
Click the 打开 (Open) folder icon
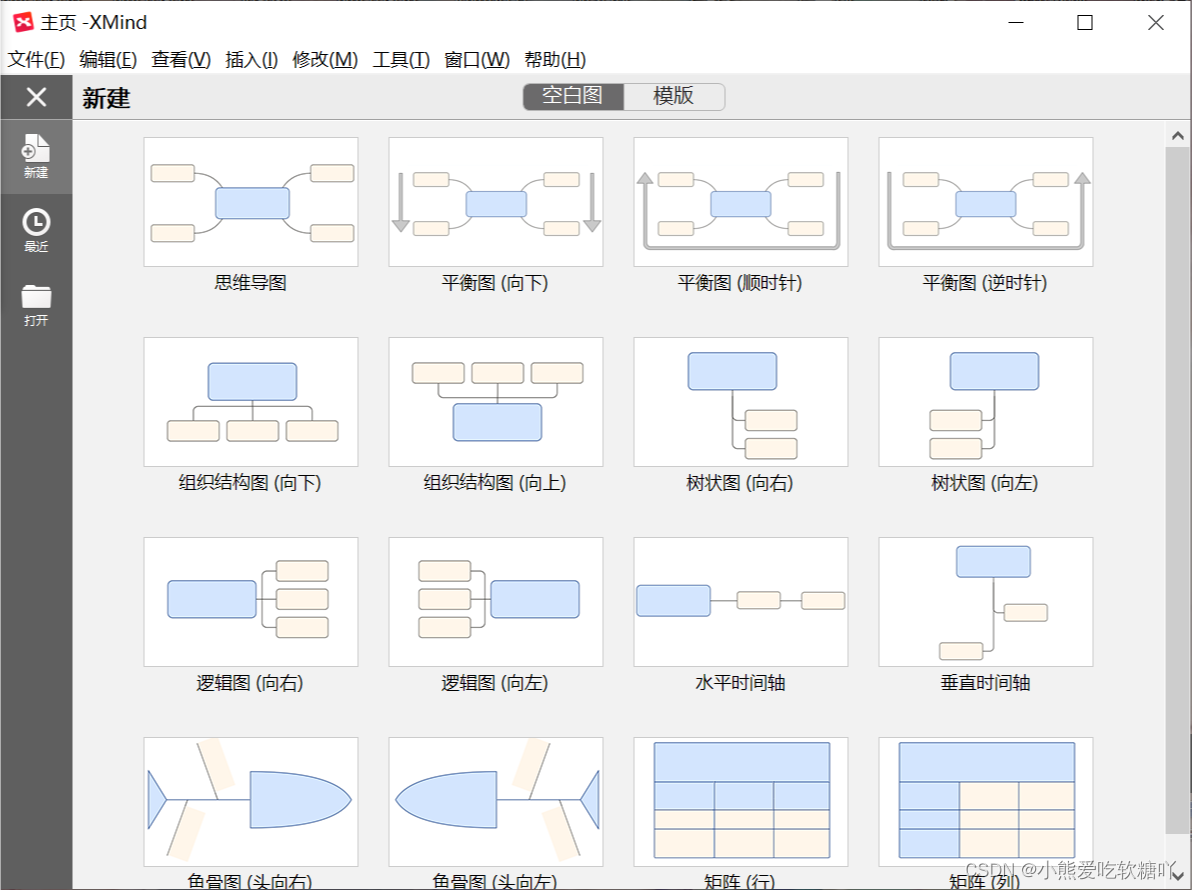[36, 305]
